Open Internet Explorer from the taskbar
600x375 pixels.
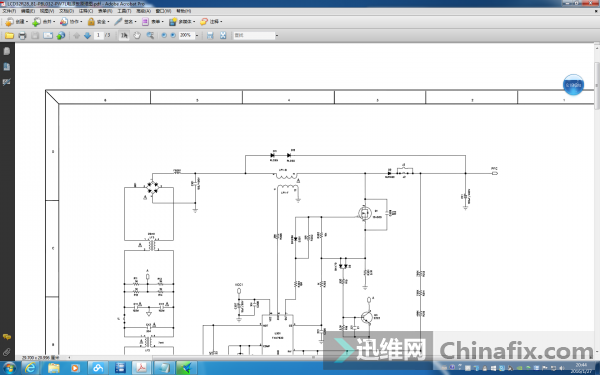tap(30, 368)
